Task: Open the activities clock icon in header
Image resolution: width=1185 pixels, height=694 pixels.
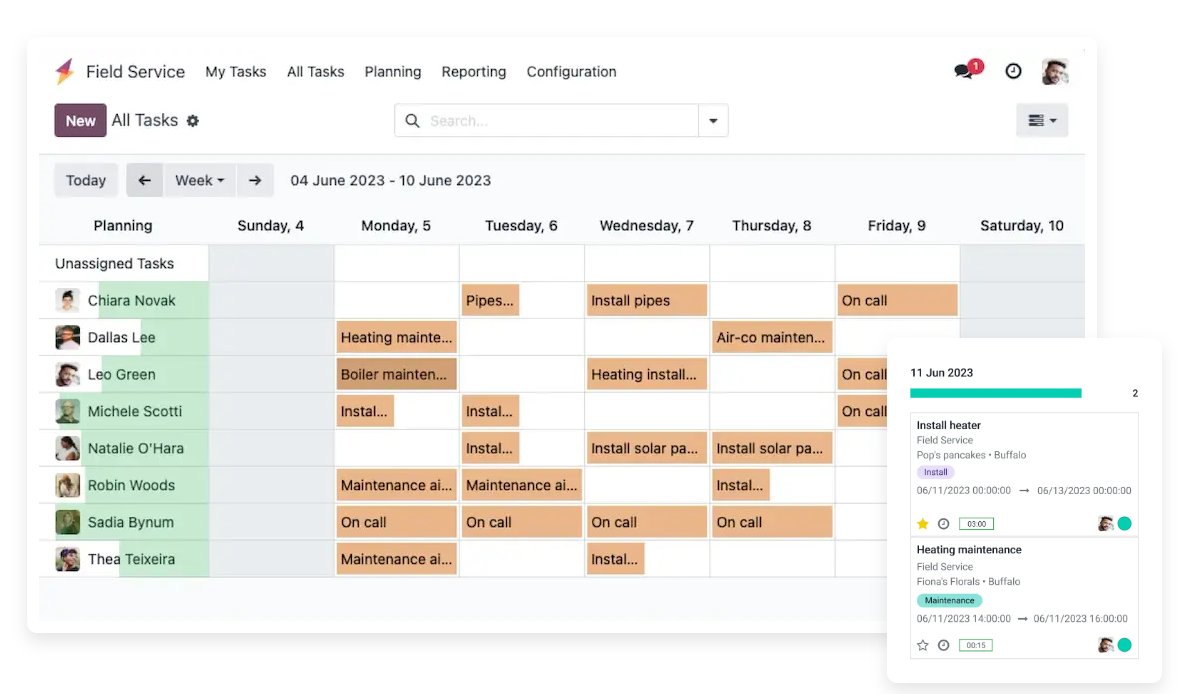Action: click(1013, 71)
